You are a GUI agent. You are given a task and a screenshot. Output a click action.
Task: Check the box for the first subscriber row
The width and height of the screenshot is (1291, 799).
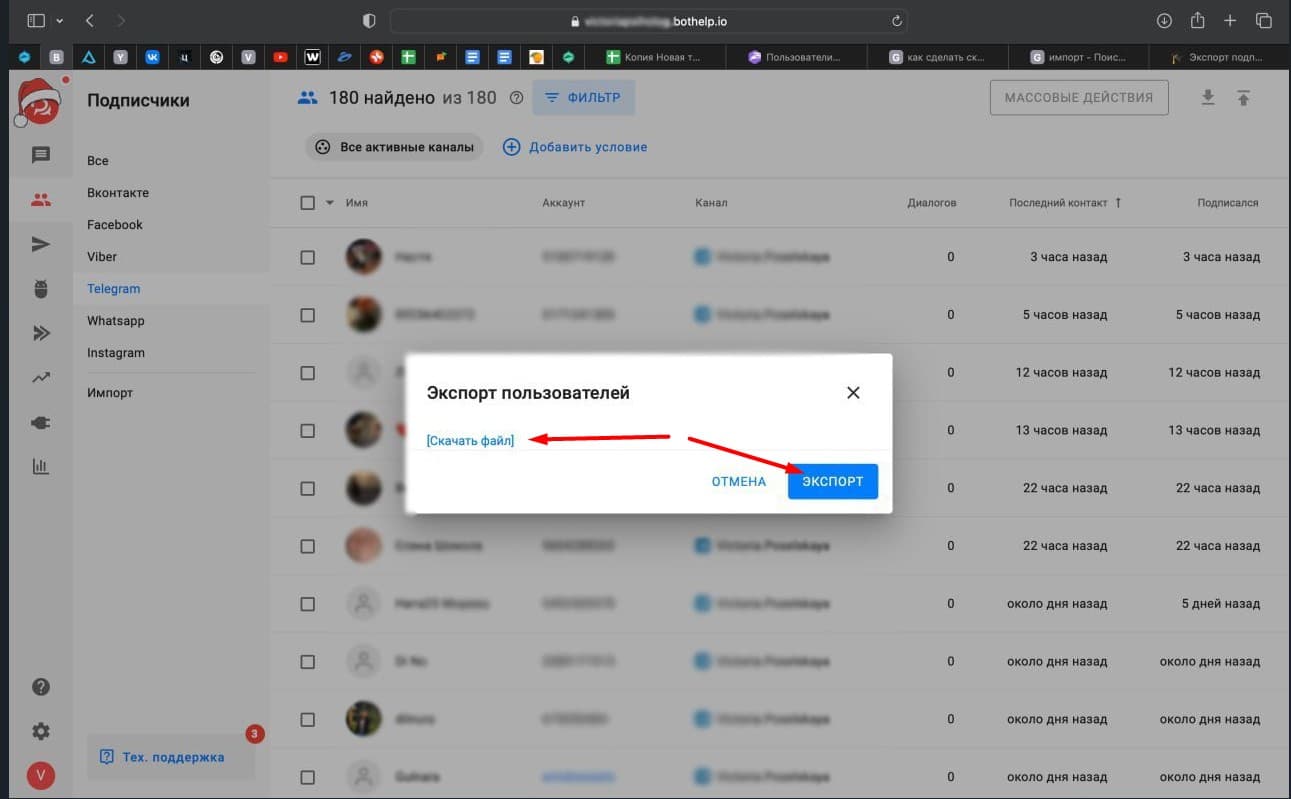[307, 257]
